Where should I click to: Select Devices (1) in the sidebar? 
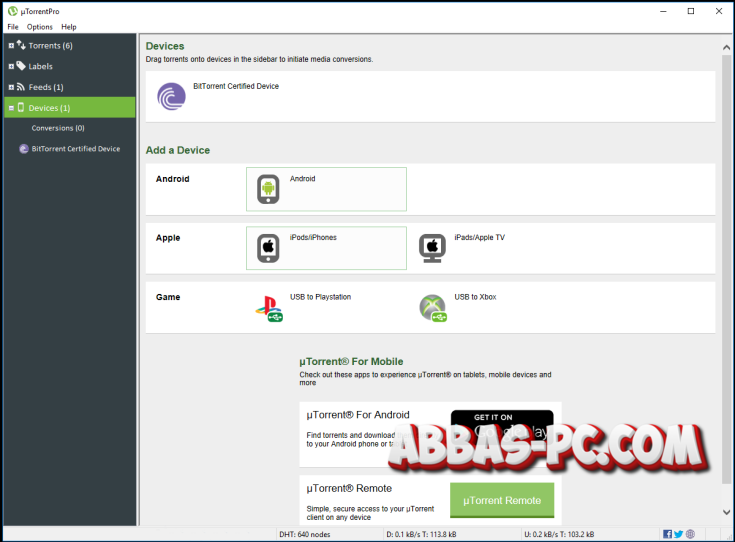[x=70, y=108]
